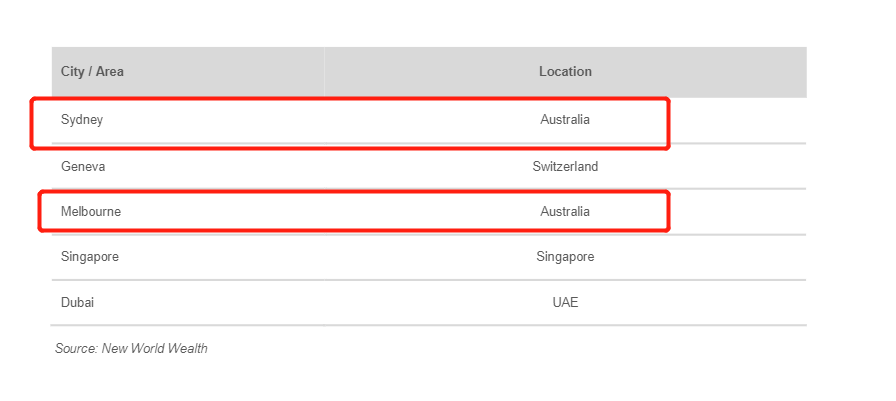The image size is (896, 401).
Task: Click left edge of Sydney row's red highlight
Action: (32, 123)
